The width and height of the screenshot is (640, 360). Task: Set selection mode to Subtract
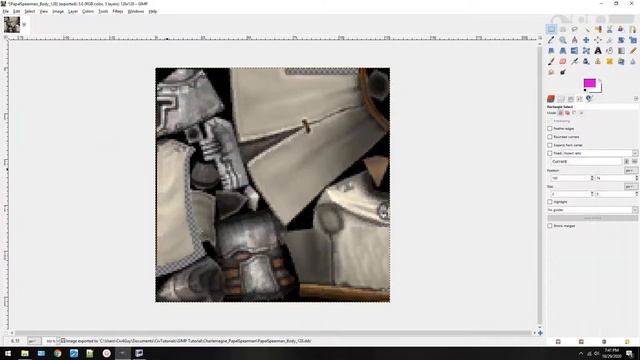pos(574,113)
